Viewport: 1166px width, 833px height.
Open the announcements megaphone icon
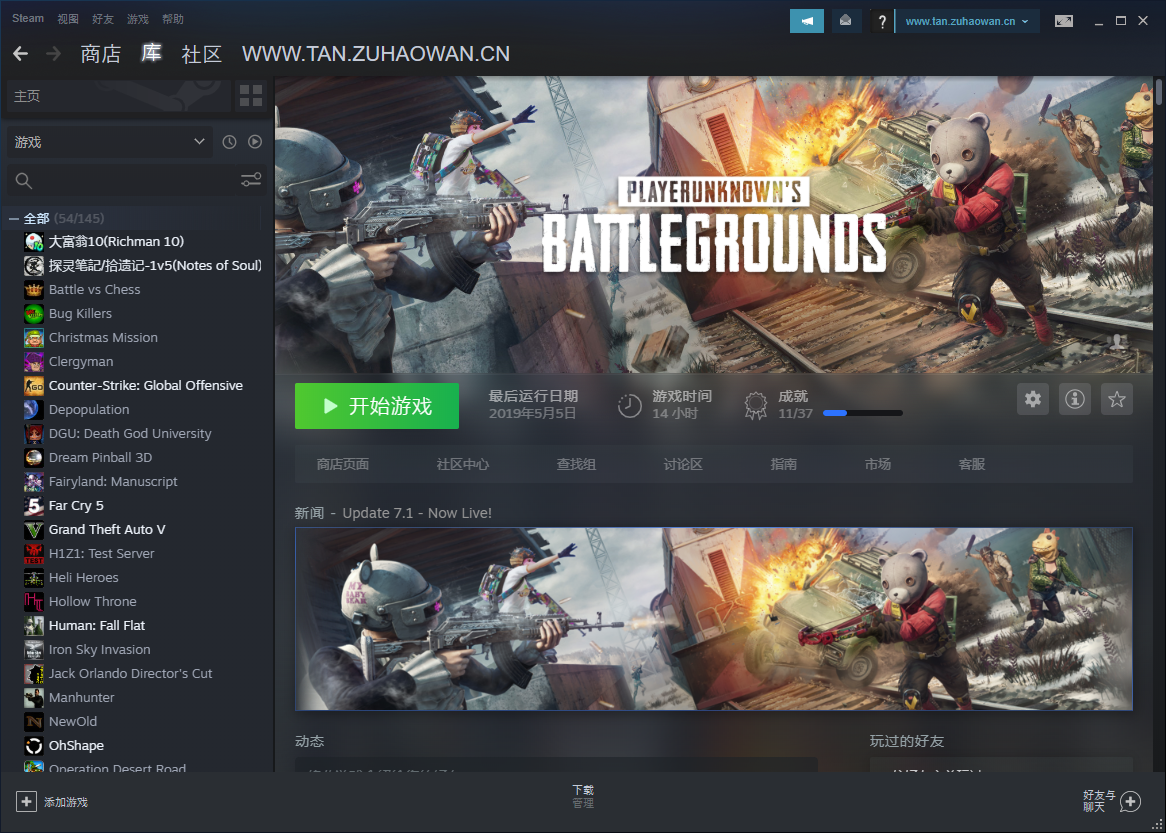tap(807, 21)
